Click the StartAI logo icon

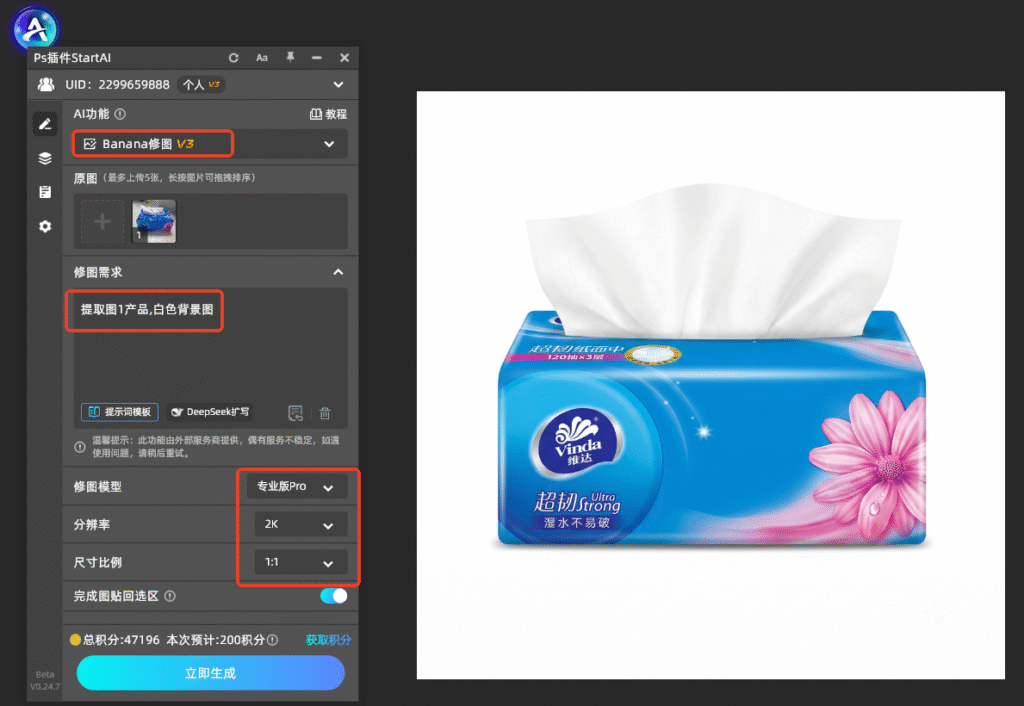(35, 27)
